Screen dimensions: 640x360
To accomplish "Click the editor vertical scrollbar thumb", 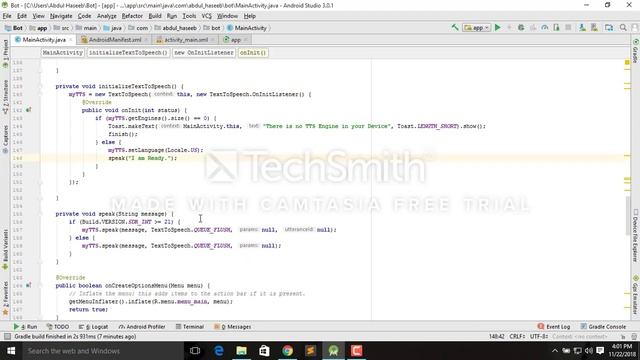I will [x=627, y=216].
